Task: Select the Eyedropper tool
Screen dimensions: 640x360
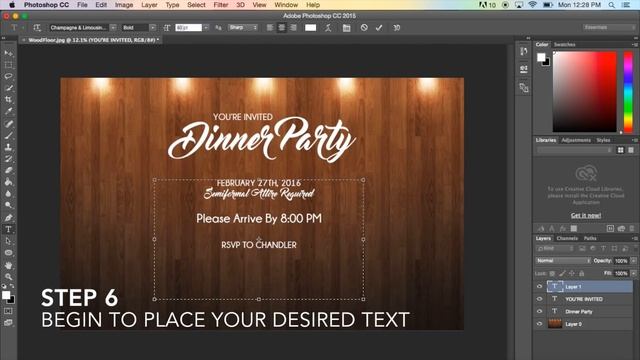Action: pyautogui.click(x=8, y=111)
